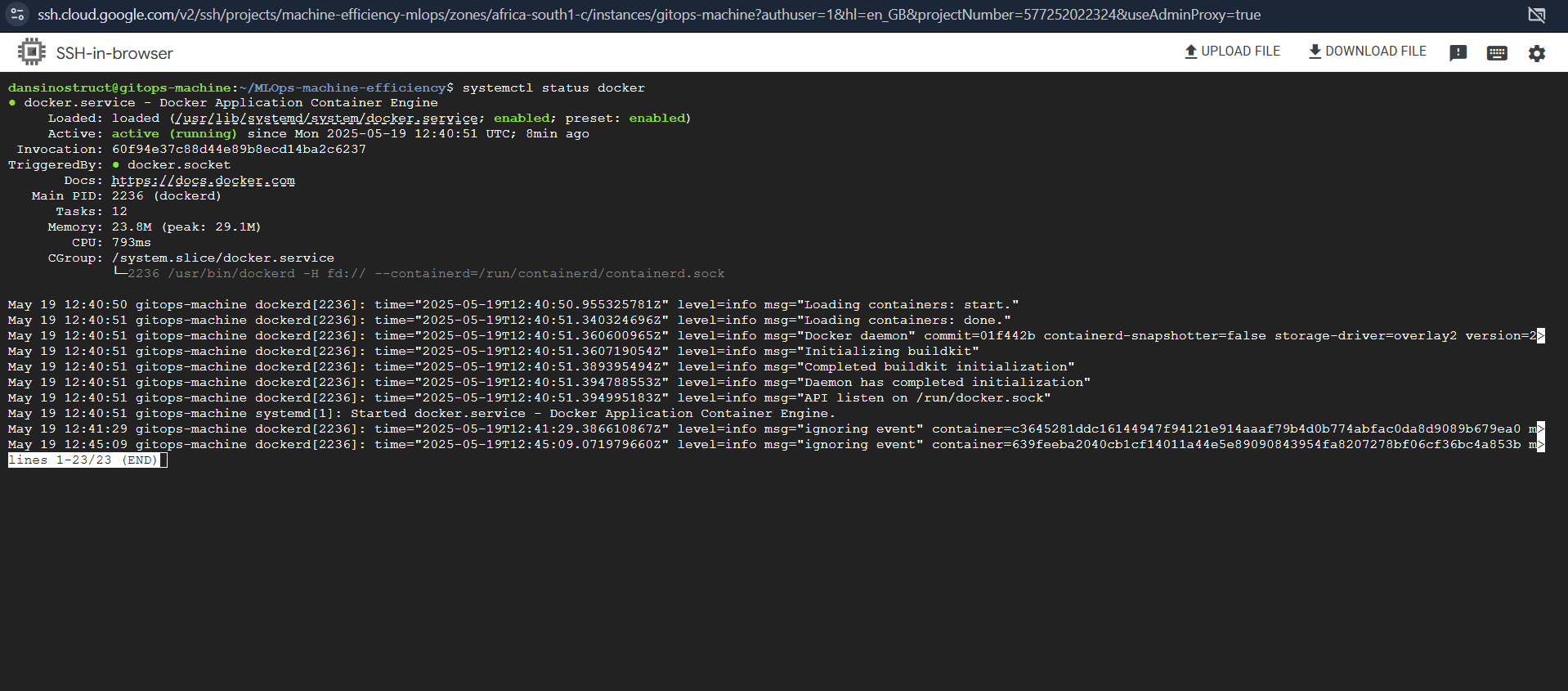Click the 'dansinostruct@gitops-machine' prompt text
The height and width of the screenshot is (691, 1568).
point(119,87)
